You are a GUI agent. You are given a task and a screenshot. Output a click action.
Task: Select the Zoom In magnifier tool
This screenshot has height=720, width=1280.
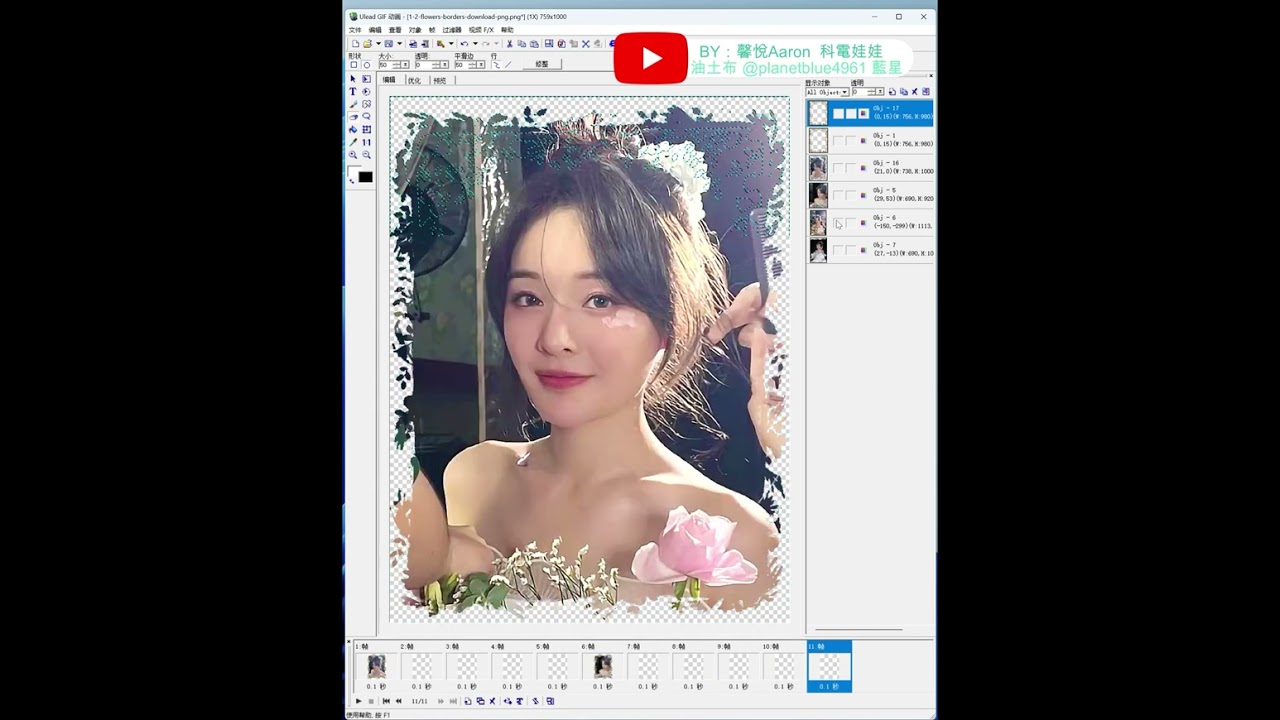pyautogui.click(x=353, y=155)
